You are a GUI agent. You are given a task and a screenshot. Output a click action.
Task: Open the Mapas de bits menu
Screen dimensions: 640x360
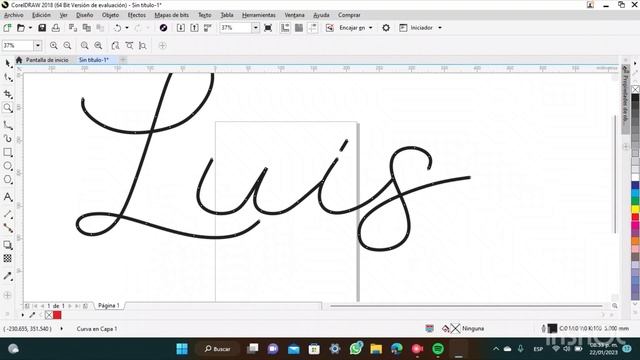tap(171, 15)
